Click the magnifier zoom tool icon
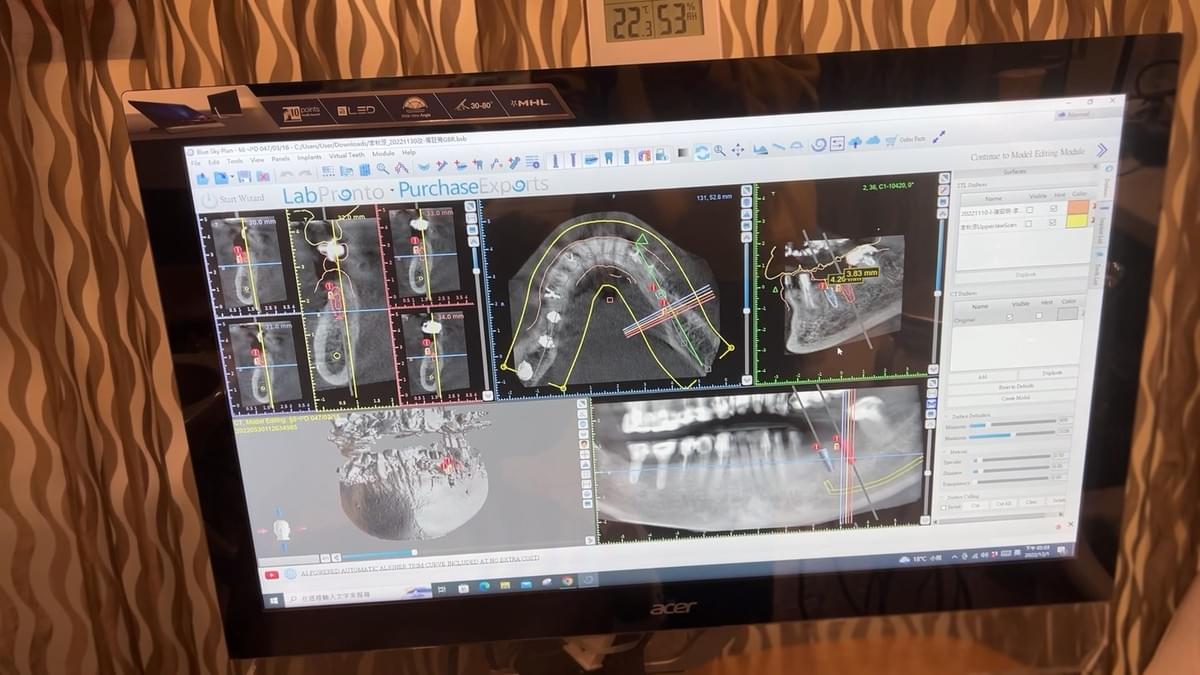The width and height of the screenshot is (1200, 675). tap(719, 151)
